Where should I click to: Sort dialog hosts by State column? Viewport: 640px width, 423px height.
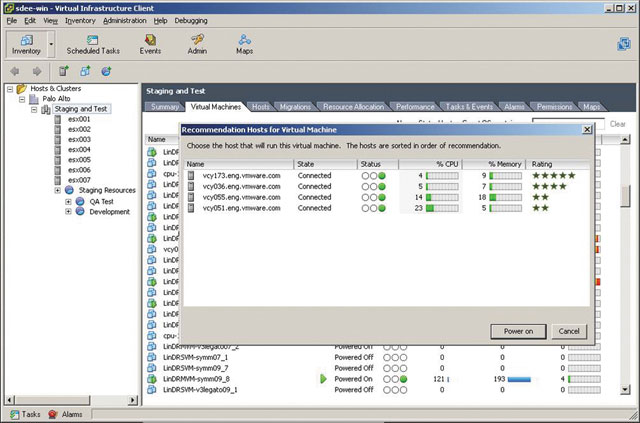pyautogui.click(x=325, y=164)
